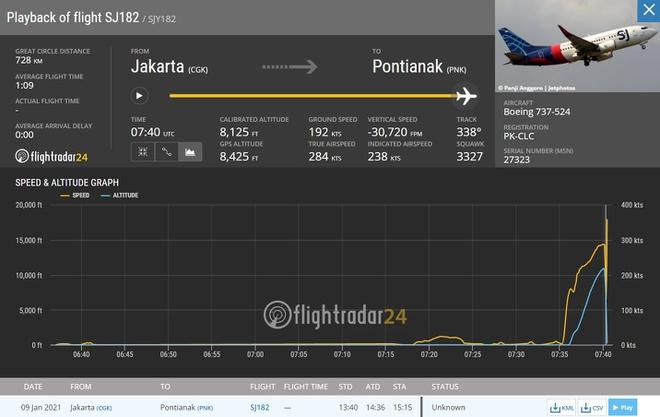This screenshot has width=660, height=417.
Task: Click the STATUS column header
Action: pyautogui.click(x=445, y=386)
